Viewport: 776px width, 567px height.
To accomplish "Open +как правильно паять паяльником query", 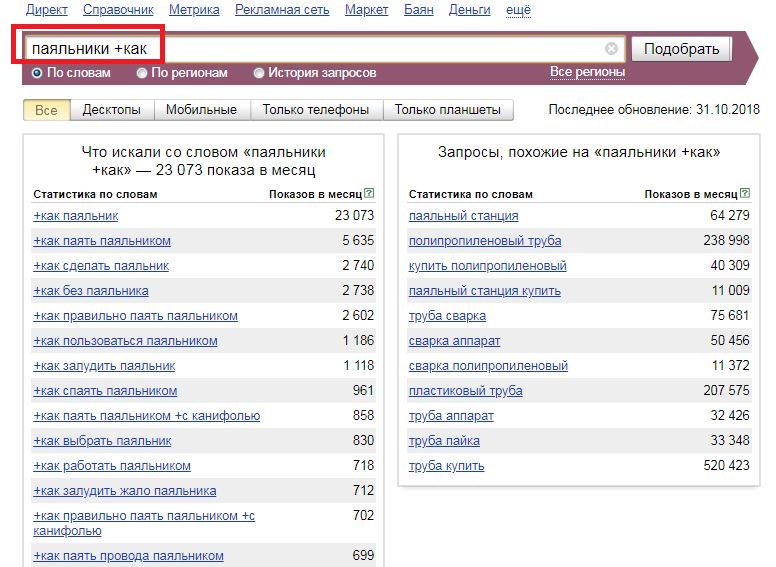I will 136,316.
